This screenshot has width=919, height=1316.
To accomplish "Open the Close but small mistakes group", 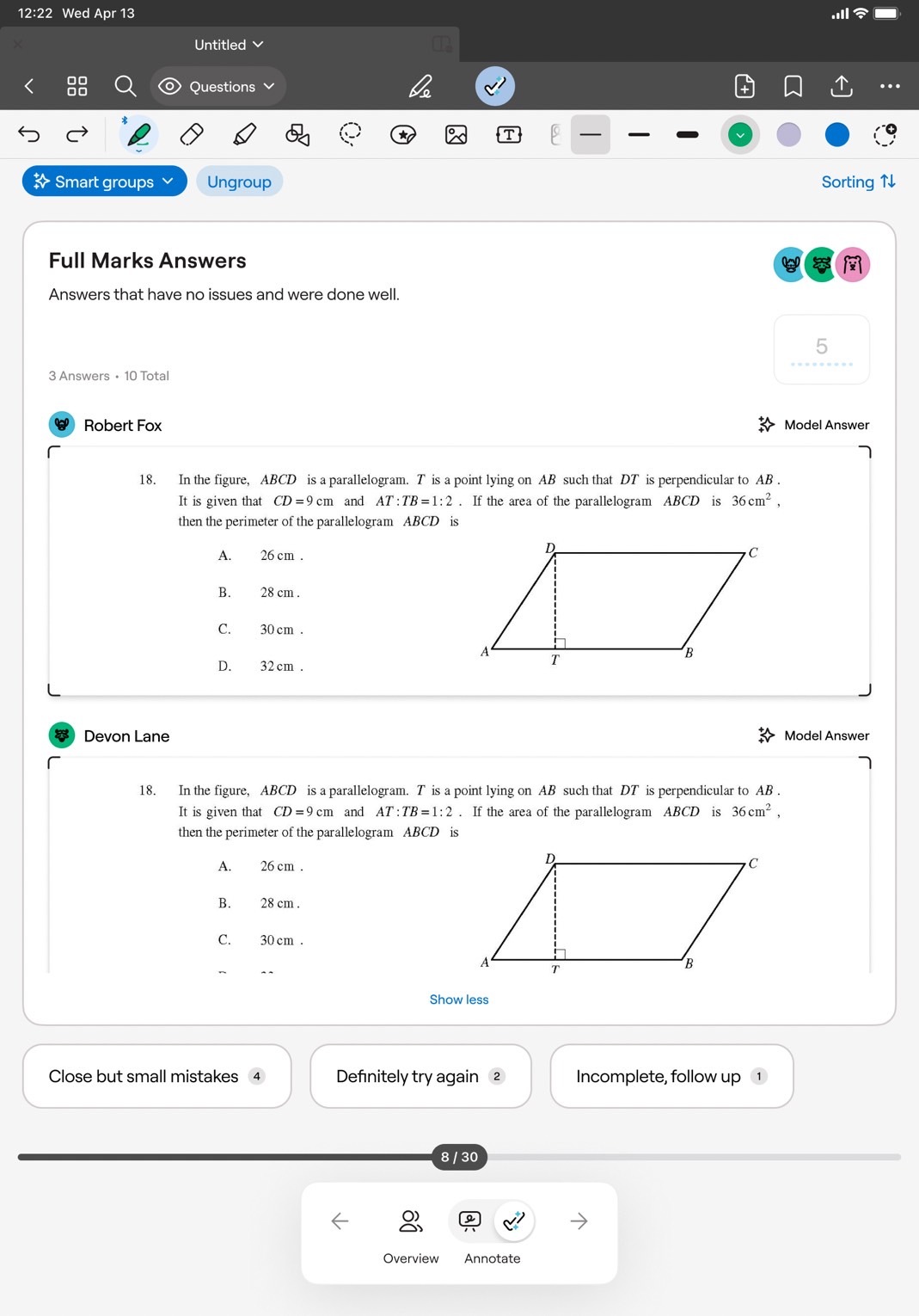I will click(x=156, y=1076).
